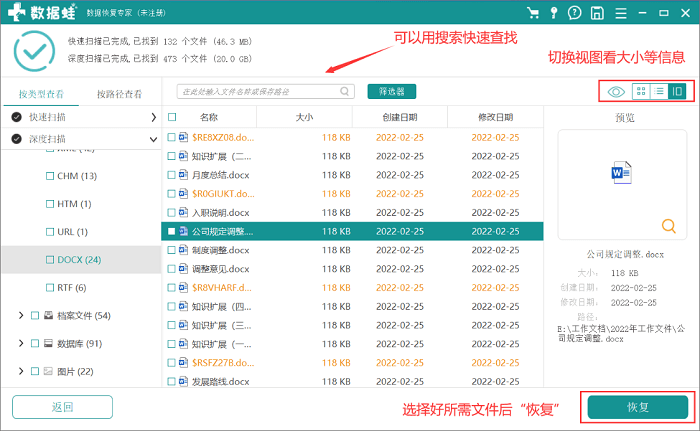Expand the 档案文件 (54) tree node

(21, 315)
